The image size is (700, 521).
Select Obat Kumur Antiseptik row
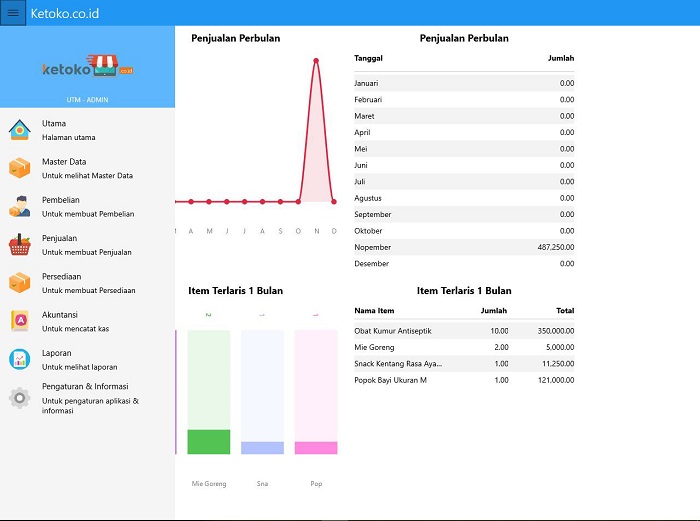[464, 330]
